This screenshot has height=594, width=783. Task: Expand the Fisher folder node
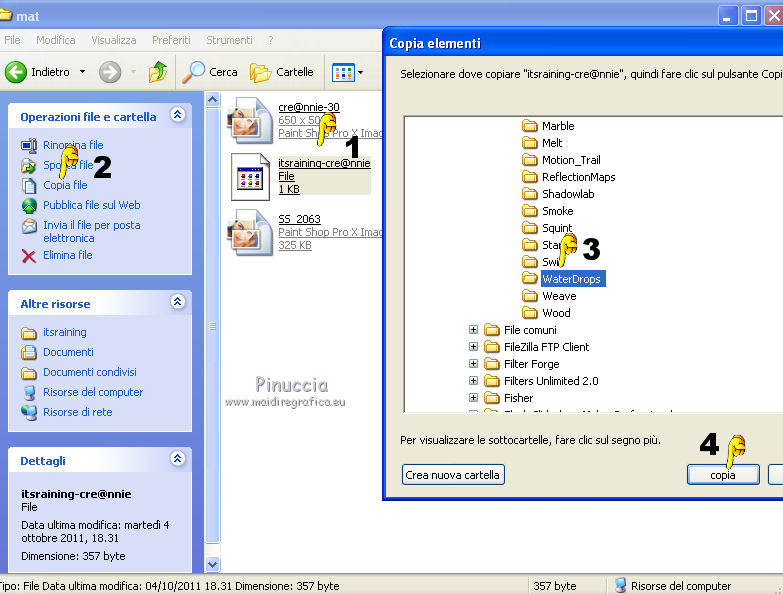tap(473, 397)
